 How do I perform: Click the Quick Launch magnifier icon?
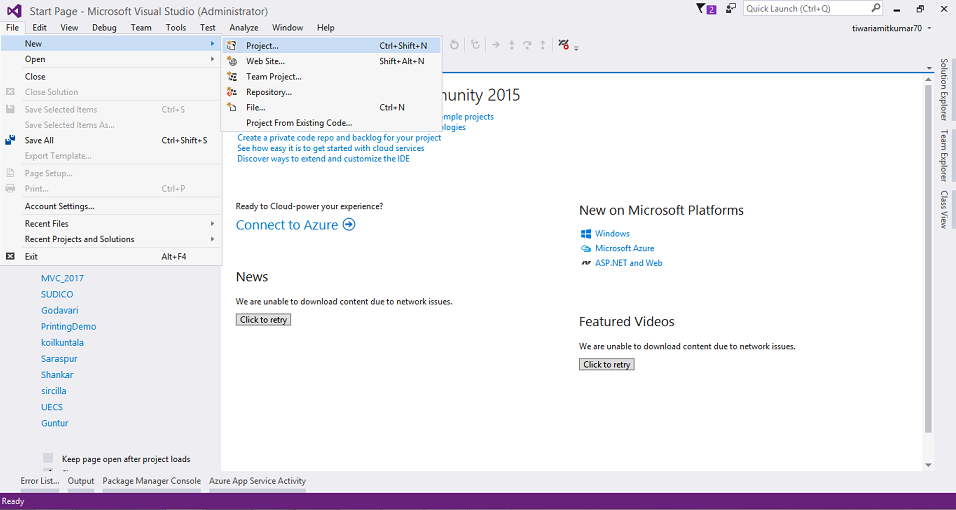[x=876, y=8]
